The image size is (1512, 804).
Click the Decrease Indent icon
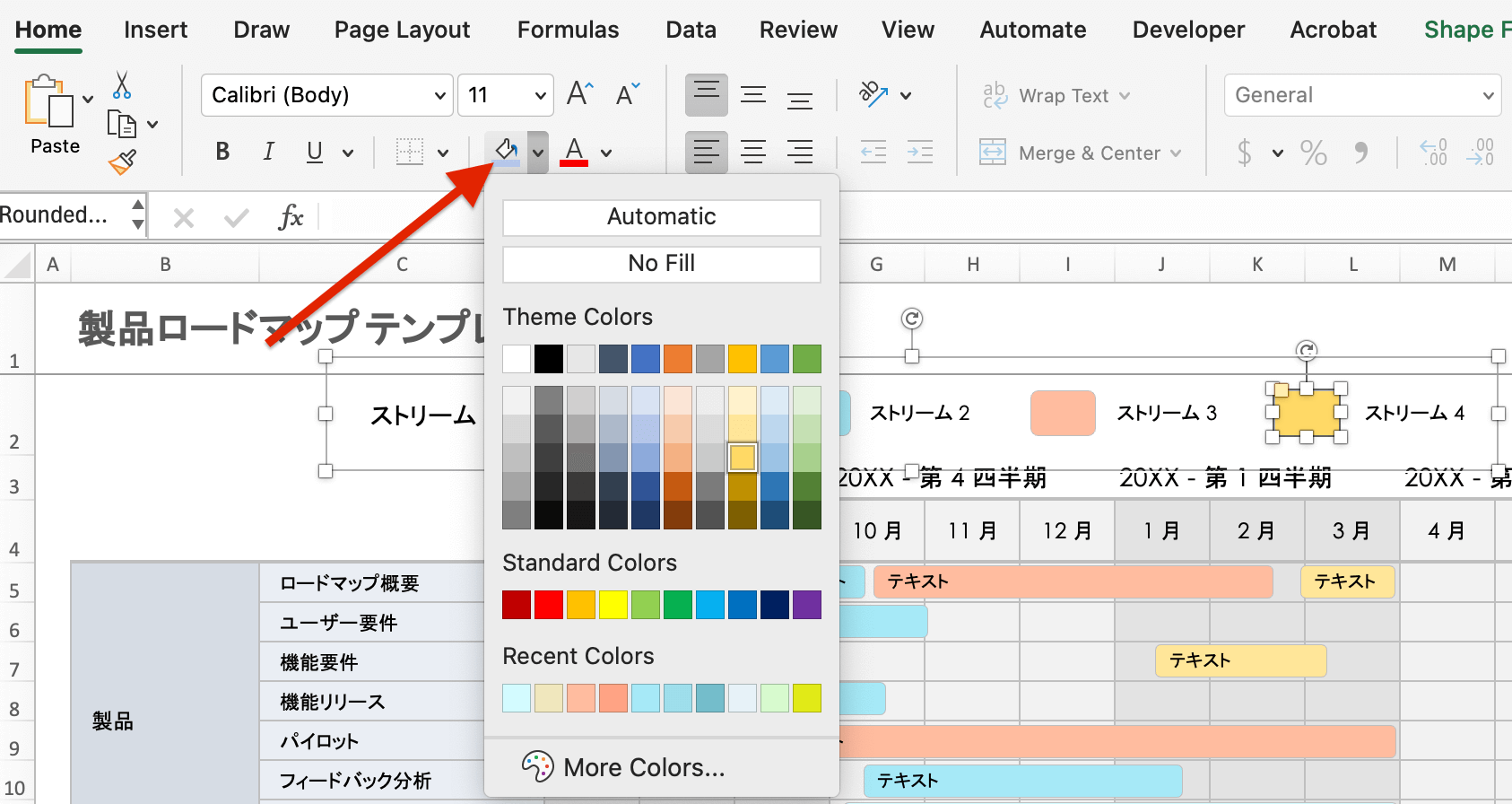pyautogui.click(x=873, y=152)
